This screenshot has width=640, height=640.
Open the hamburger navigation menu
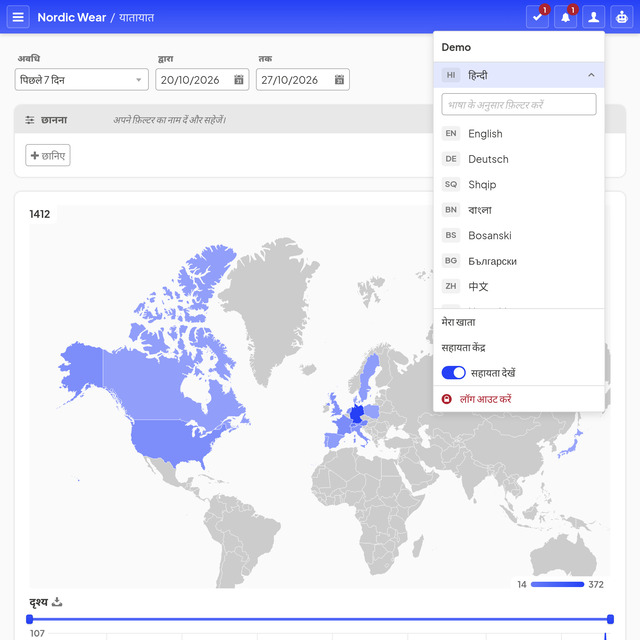18,17
